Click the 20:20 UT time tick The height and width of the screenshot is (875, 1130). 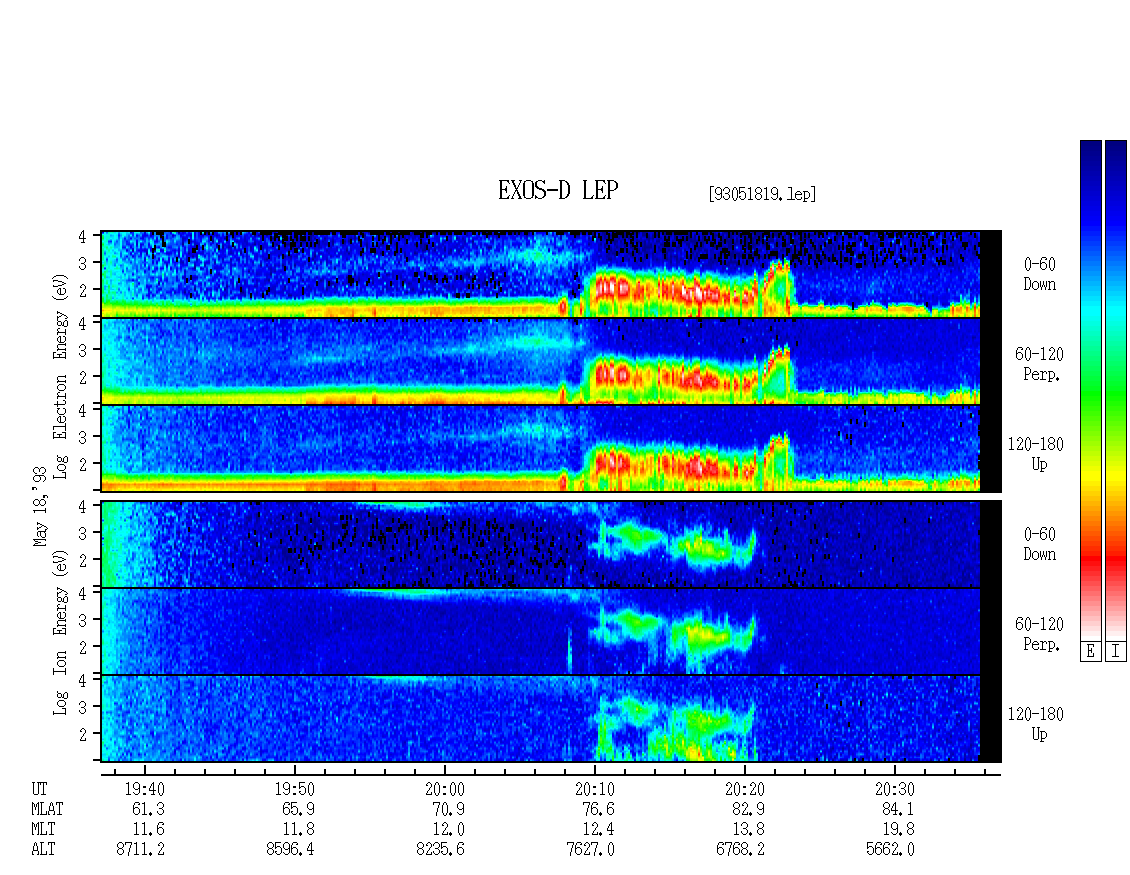(x=744, y=789)
